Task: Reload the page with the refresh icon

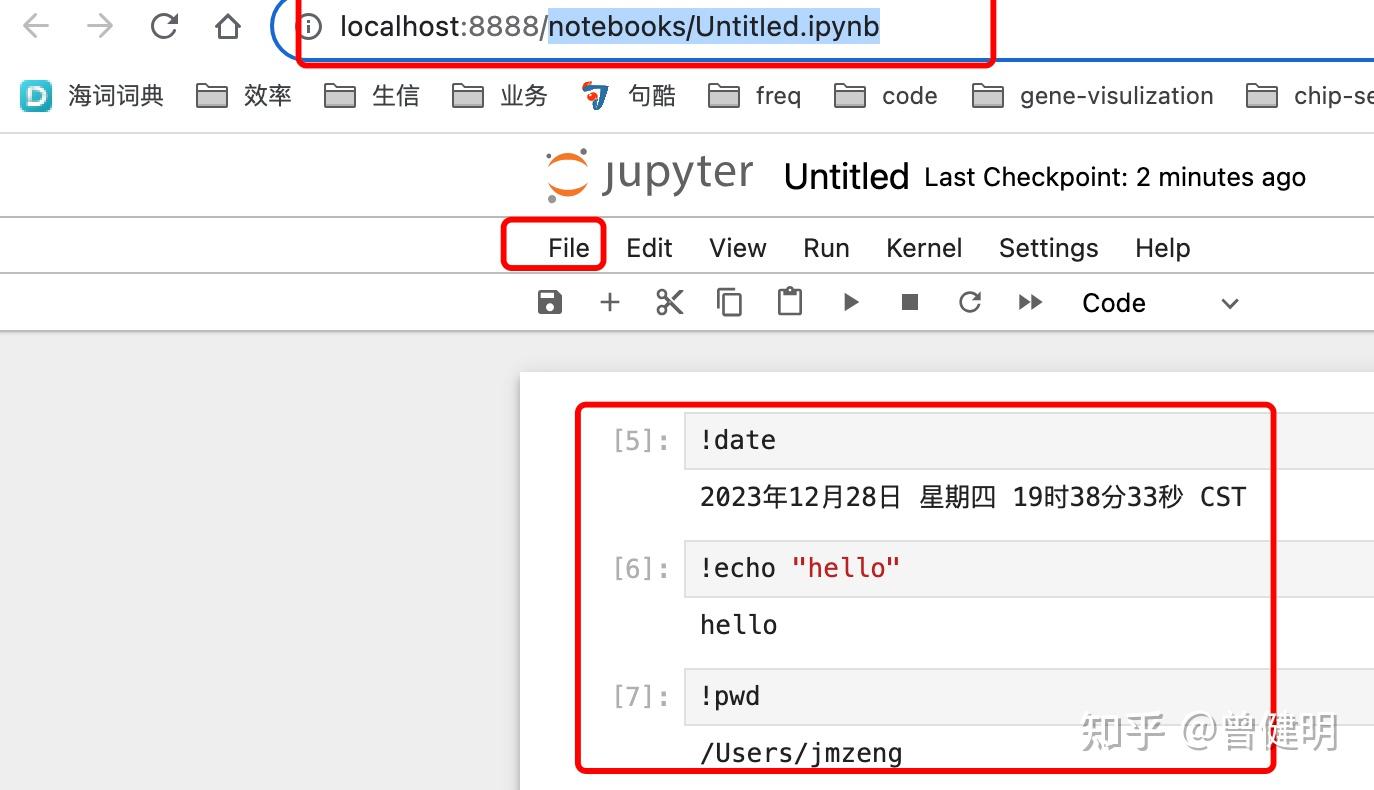Action: (164, 27)
